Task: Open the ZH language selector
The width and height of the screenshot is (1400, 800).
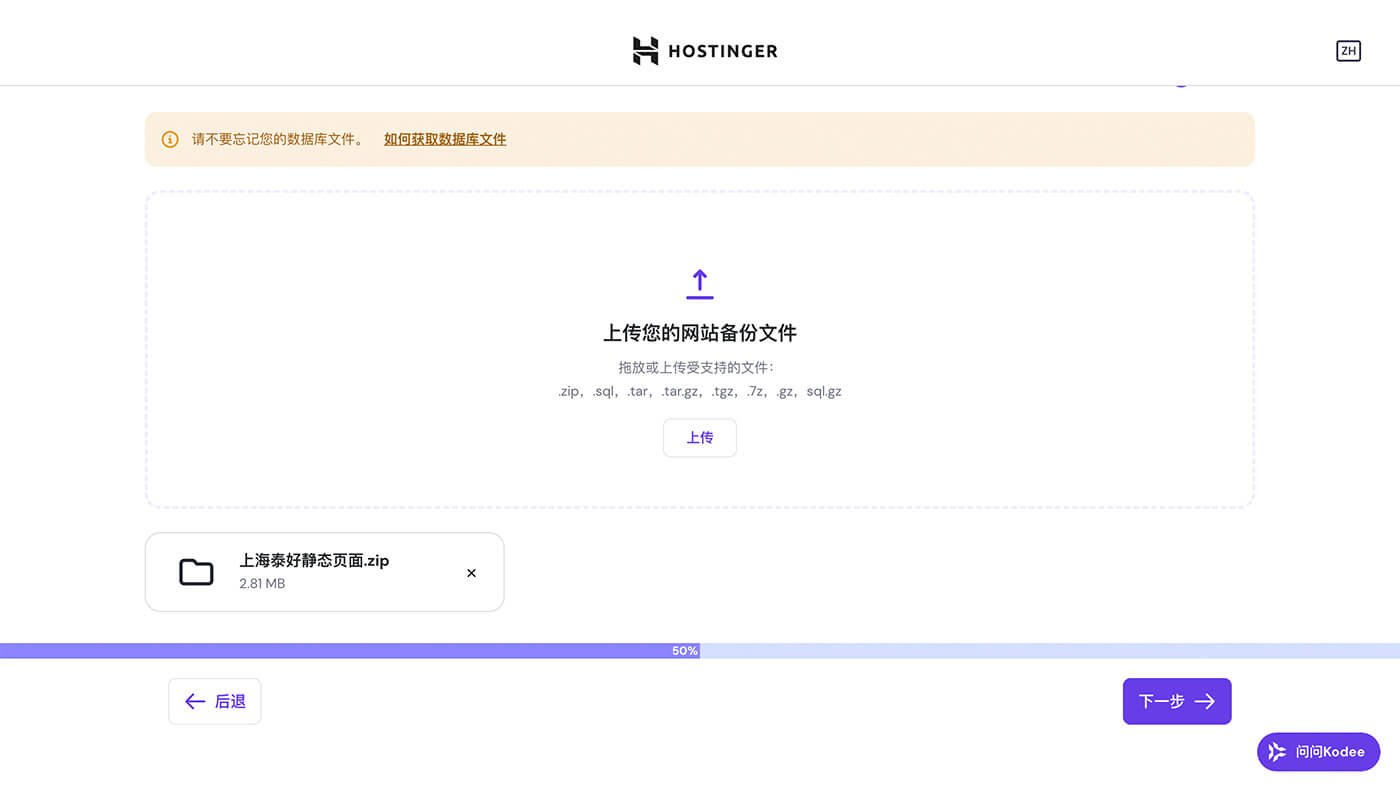Action: [1348, 50]
